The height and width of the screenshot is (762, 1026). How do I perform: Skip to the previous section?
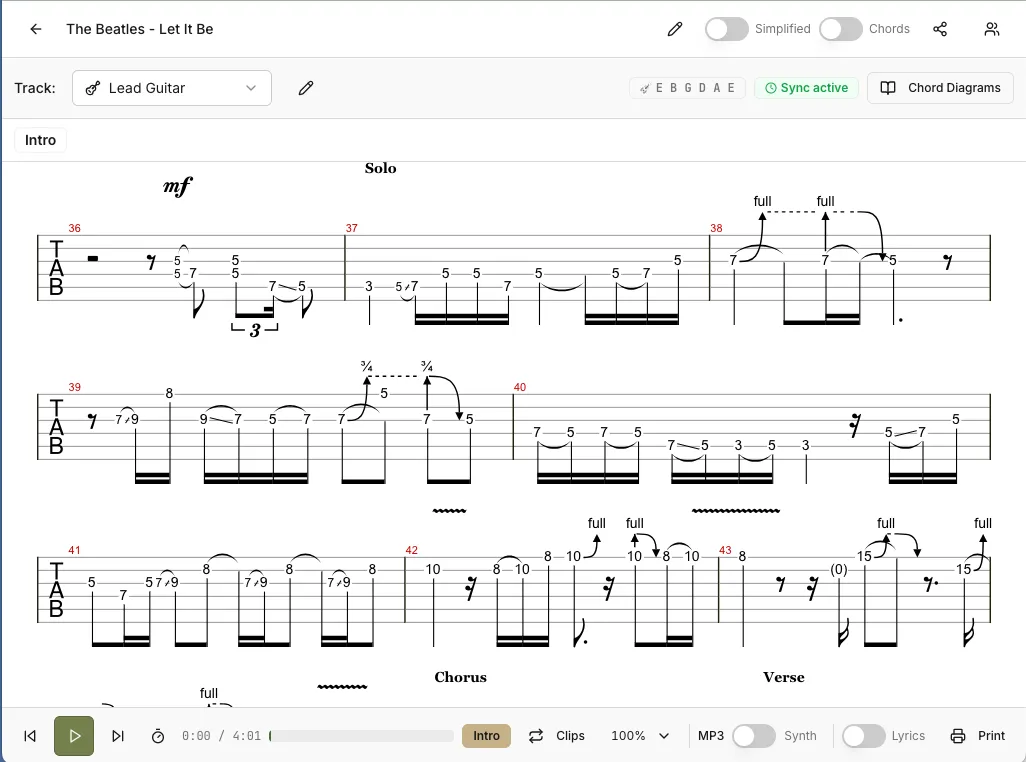pyautogui.click(x=30, y=736)
